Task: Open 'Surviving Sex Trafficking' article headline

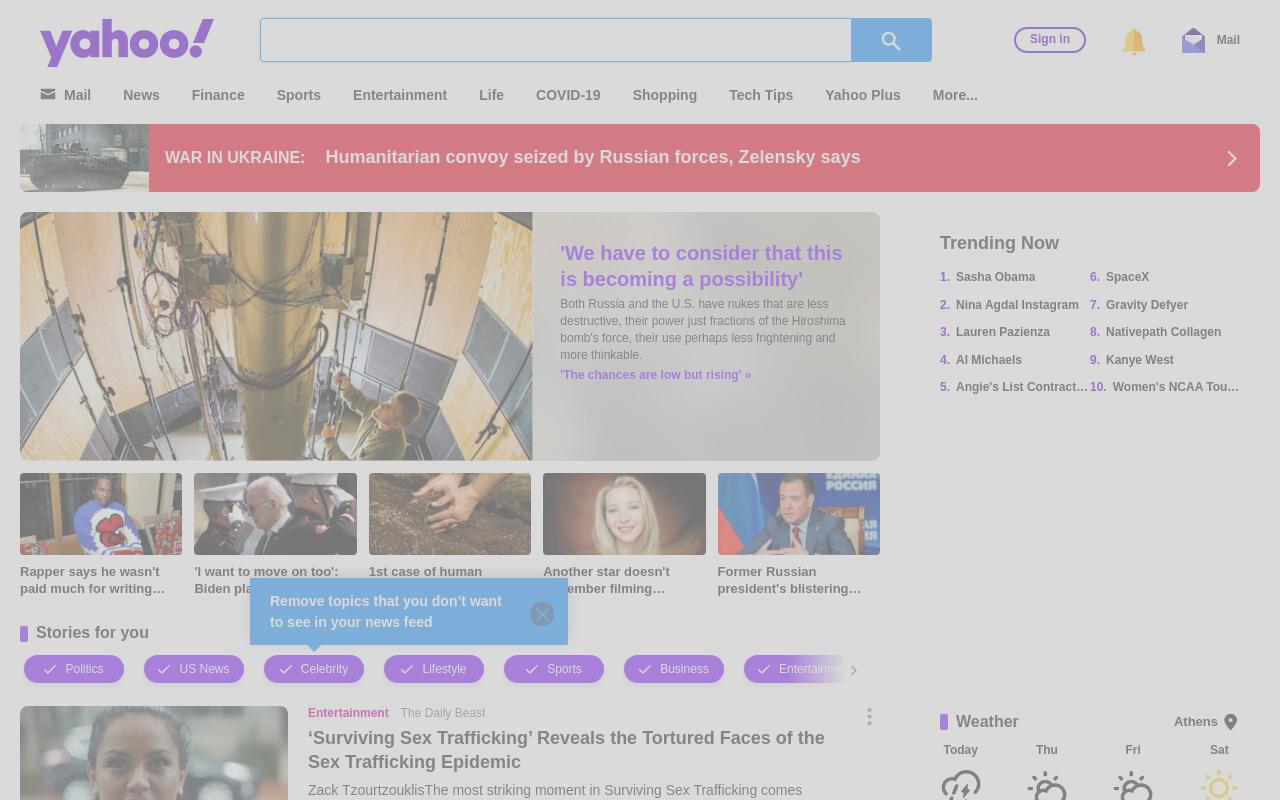Action: tap(566, 750)
